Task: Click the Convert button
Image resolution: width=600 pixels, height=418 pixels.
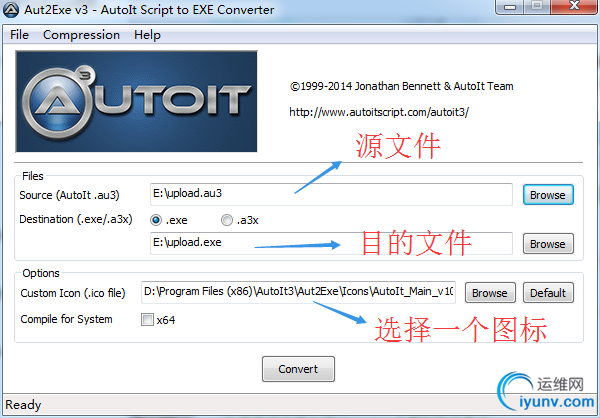Action: pos(298,369)
